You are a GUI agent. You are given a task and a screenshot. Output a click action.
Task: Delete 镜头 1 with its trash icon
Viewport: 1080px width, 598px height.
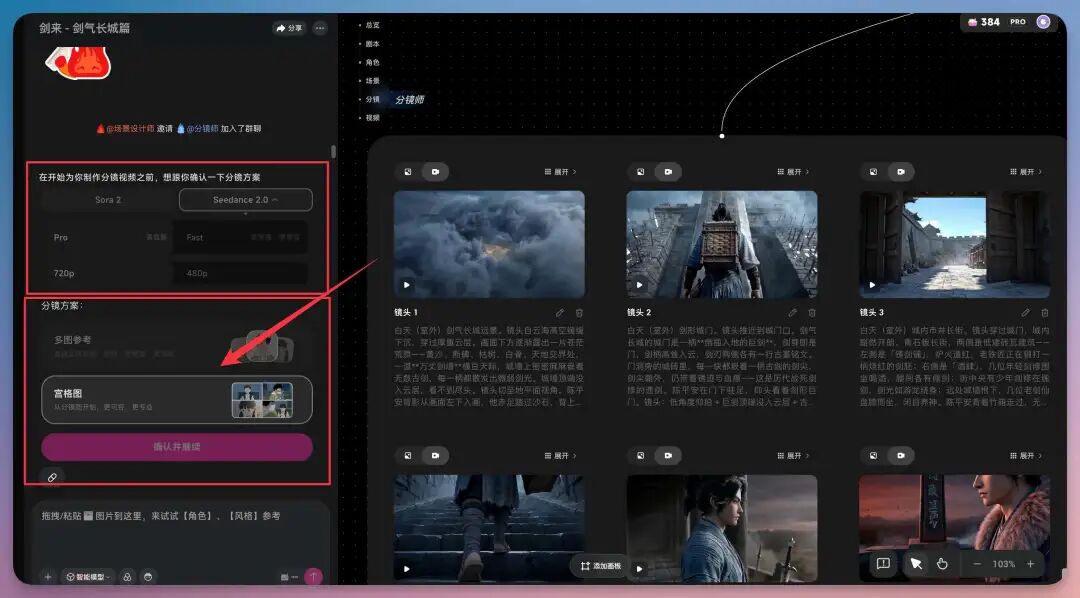pyautogui.click(x=579, y=313)
